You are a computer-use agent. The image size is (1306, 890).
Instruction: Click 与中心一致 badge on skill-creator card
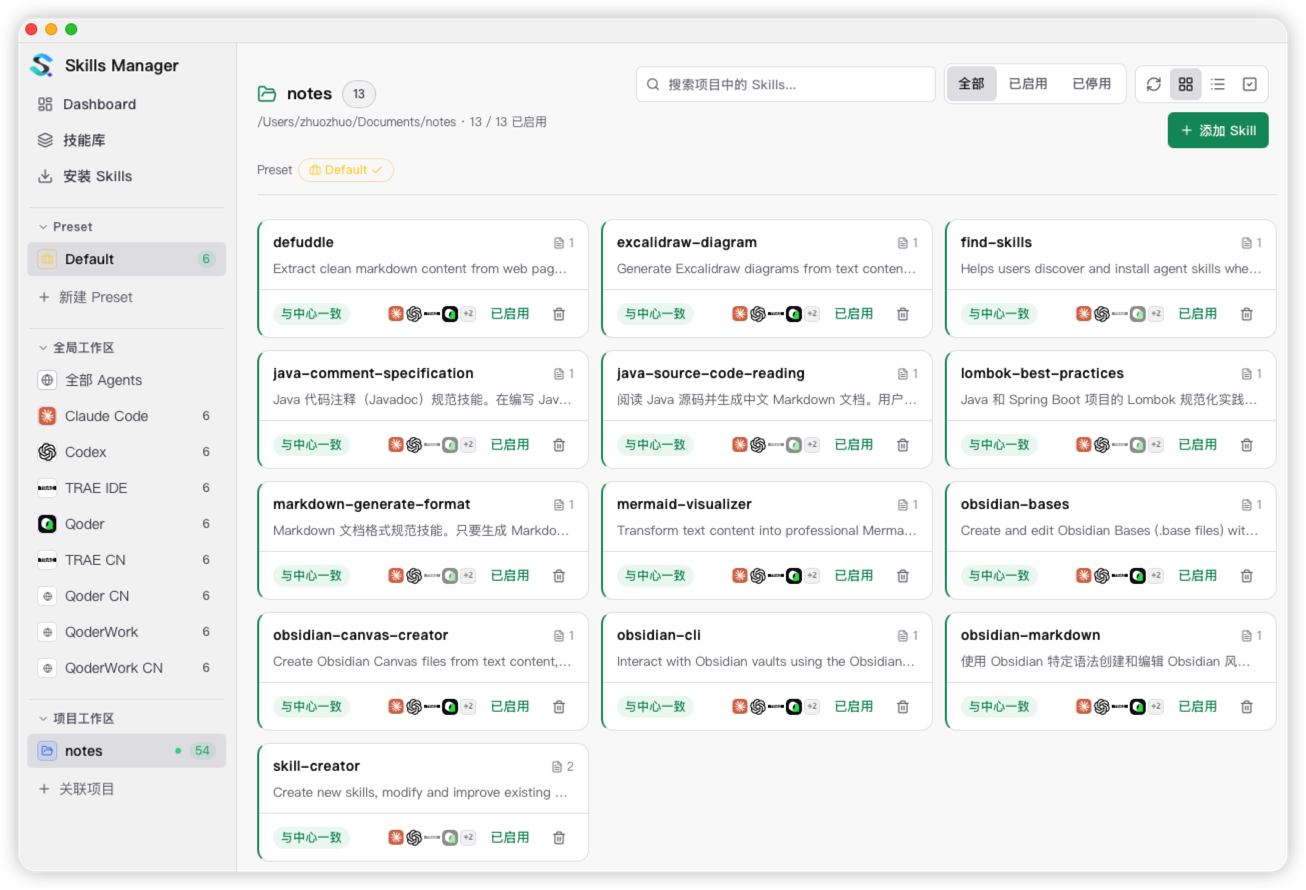pos(311,837)
